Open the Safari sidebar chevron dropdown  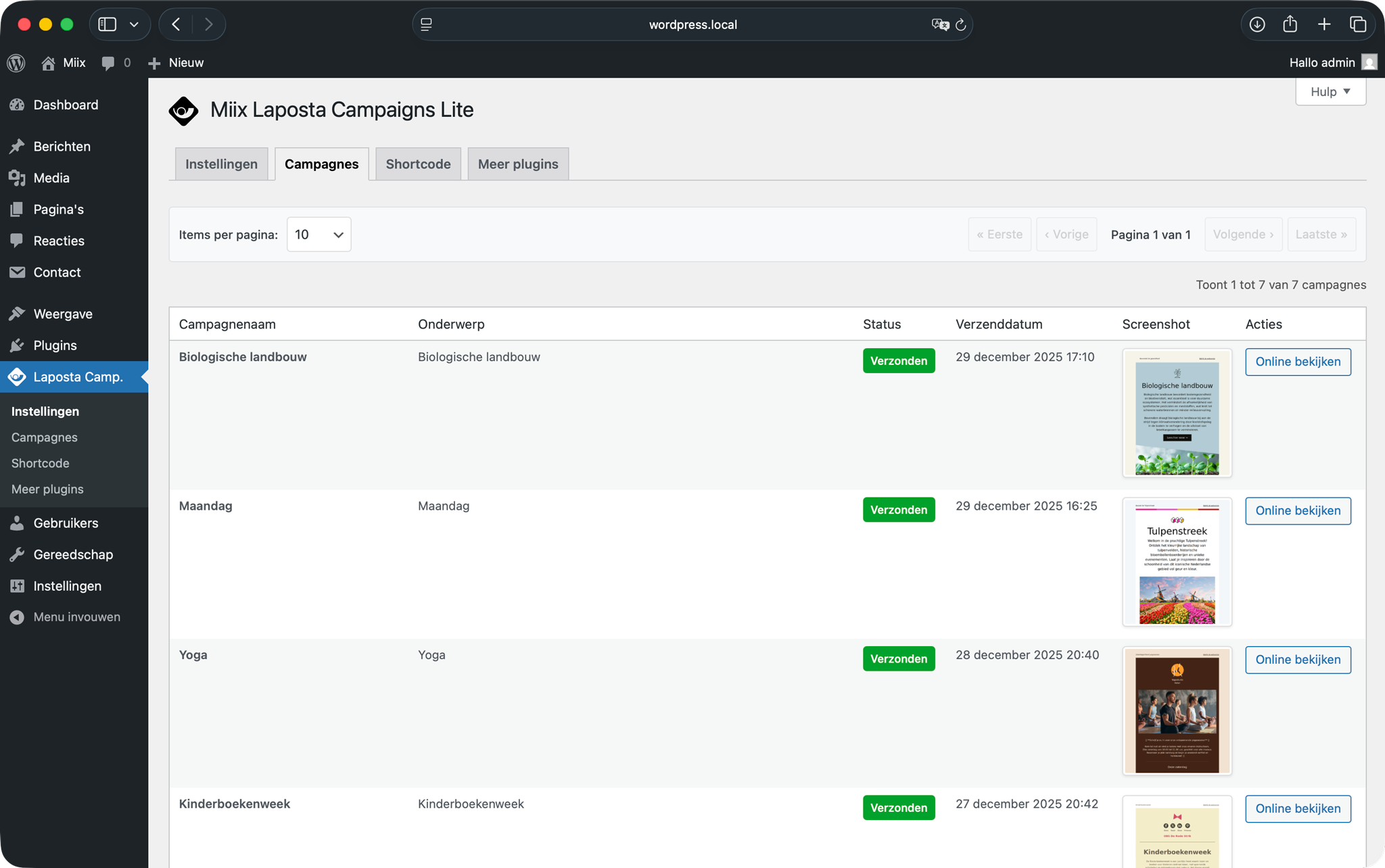click(x=134, y=24)
